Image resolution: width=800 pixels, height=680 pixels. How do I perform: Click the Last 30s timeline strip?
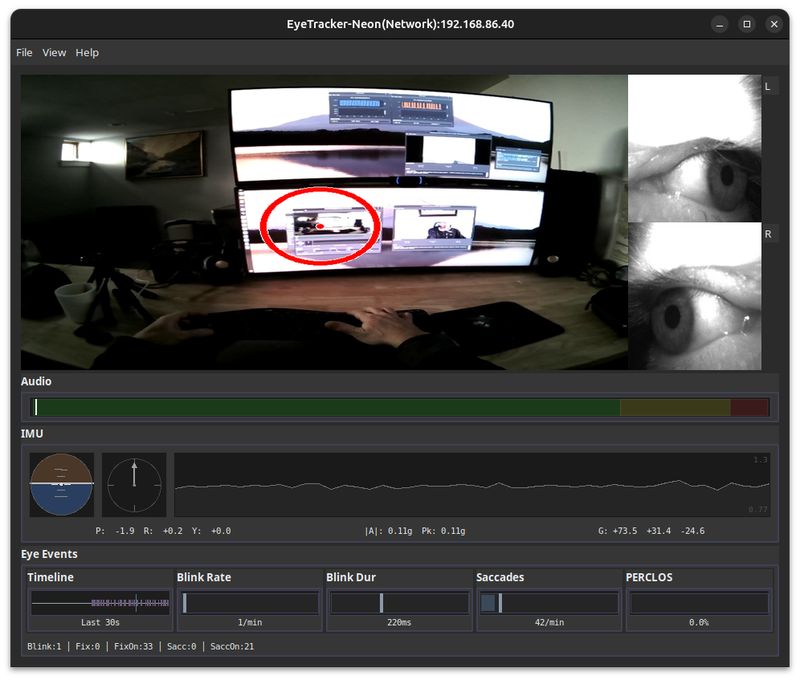click(99, 602)
